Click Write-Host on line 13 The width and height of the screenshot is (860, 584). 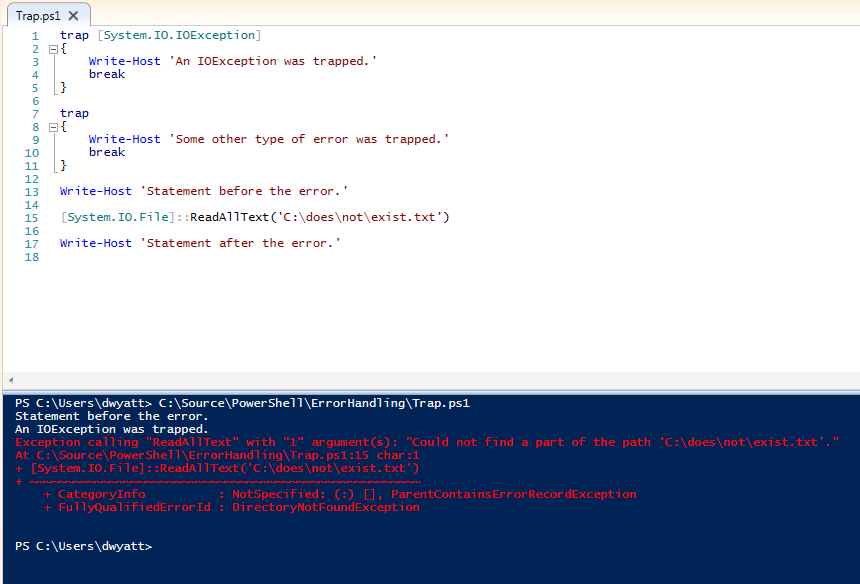95,191
